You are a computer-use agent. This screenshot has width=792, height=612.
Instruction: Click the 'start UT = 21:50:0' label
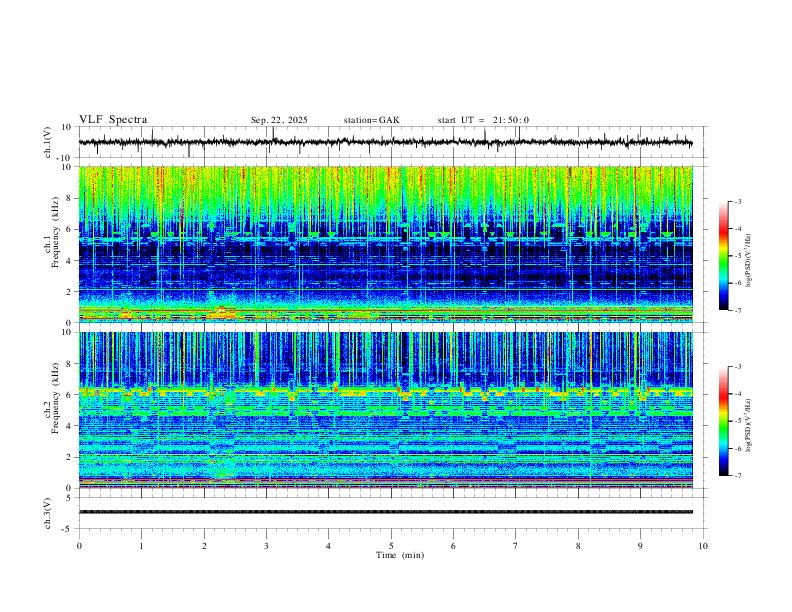coord(483,120)
